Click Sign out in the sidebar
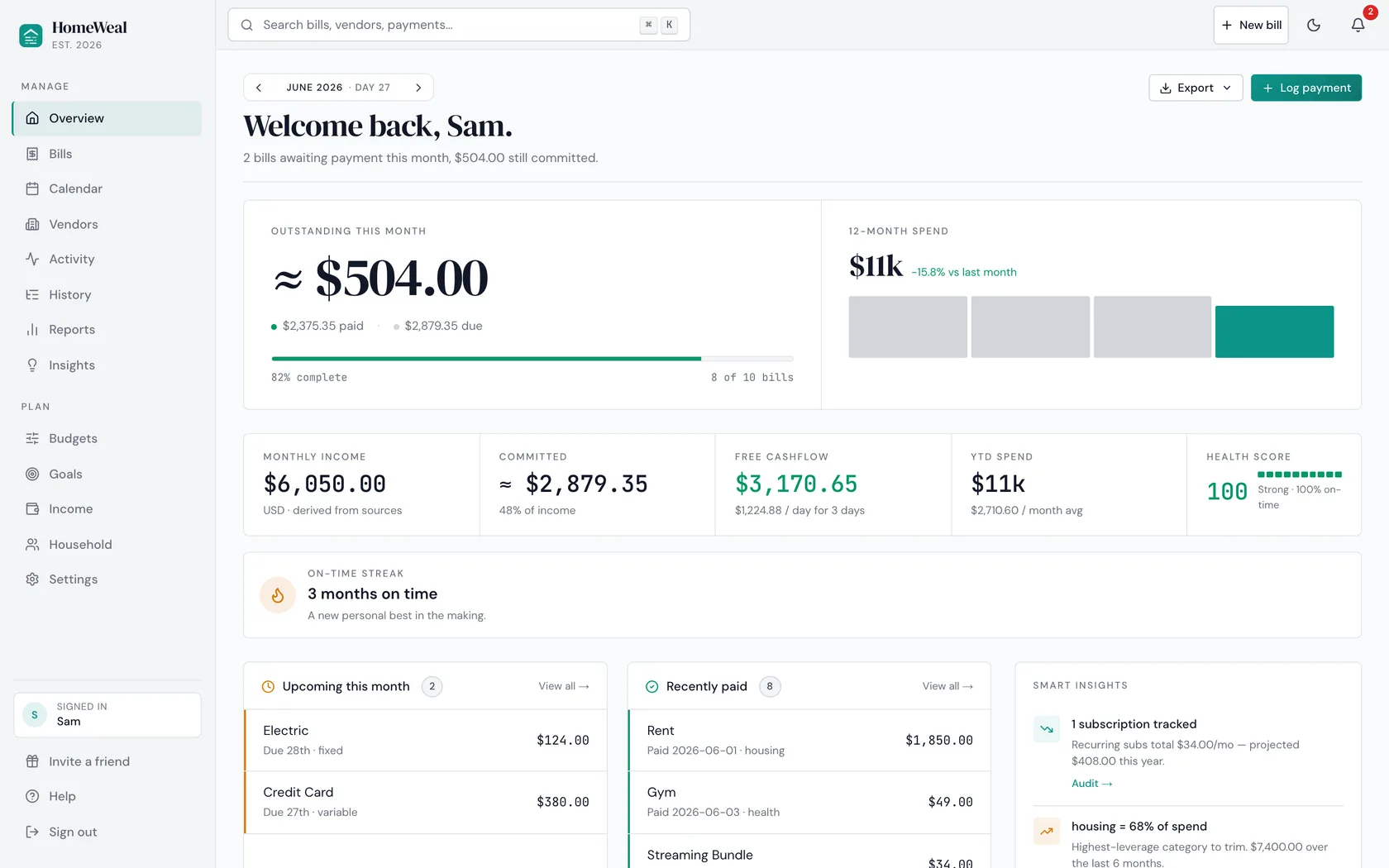The width and height of the screenshot is (1389, 868). (x=107, y=832)
